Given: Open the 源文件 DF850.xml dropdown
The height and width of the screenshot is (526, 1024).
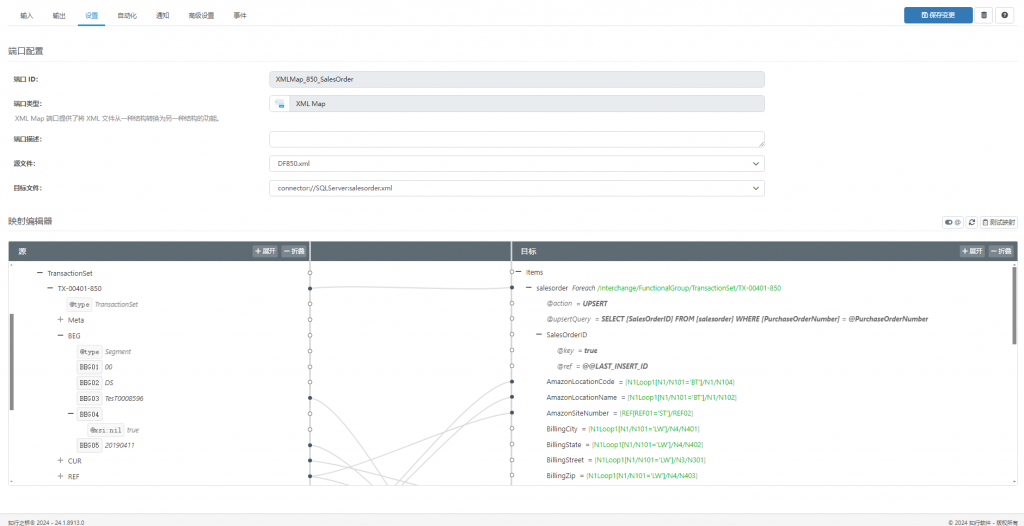Looking at the screenshot, I should point(517,163).
